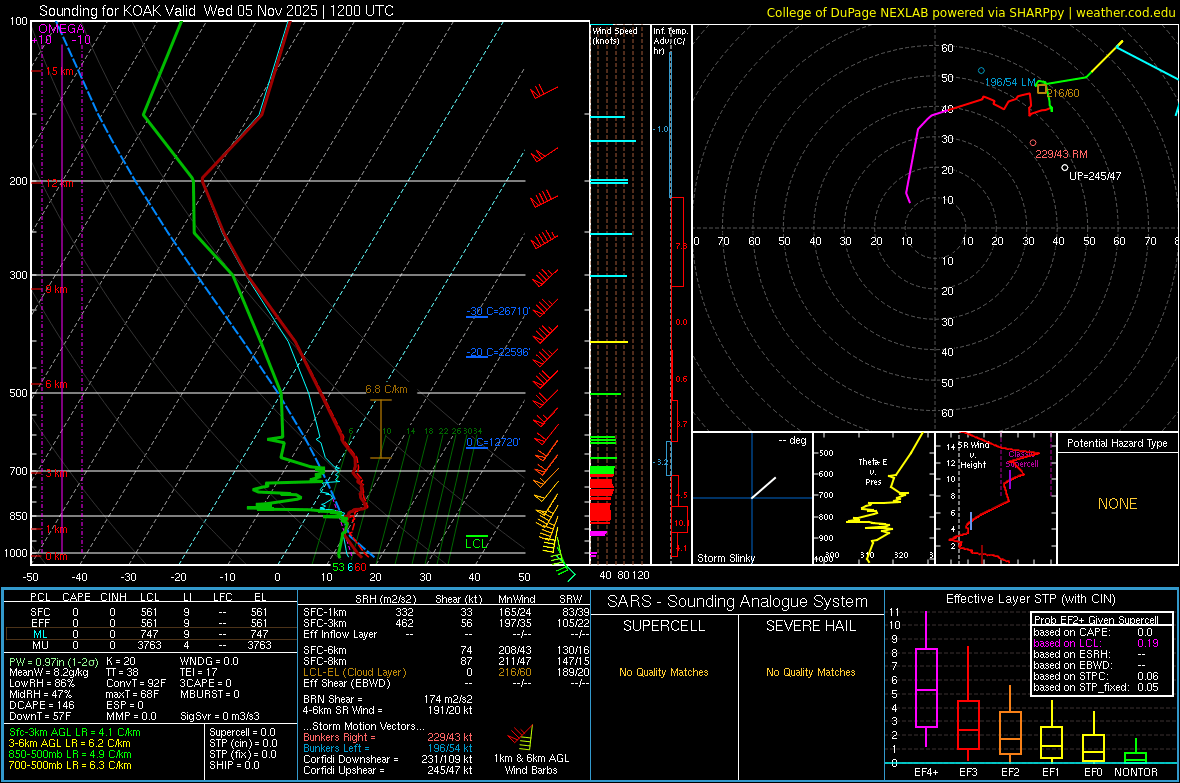The width and height of the screenshot is (1180, 783).
Task: Click the SFC-1km SRH row
Action: click(446, 612)
